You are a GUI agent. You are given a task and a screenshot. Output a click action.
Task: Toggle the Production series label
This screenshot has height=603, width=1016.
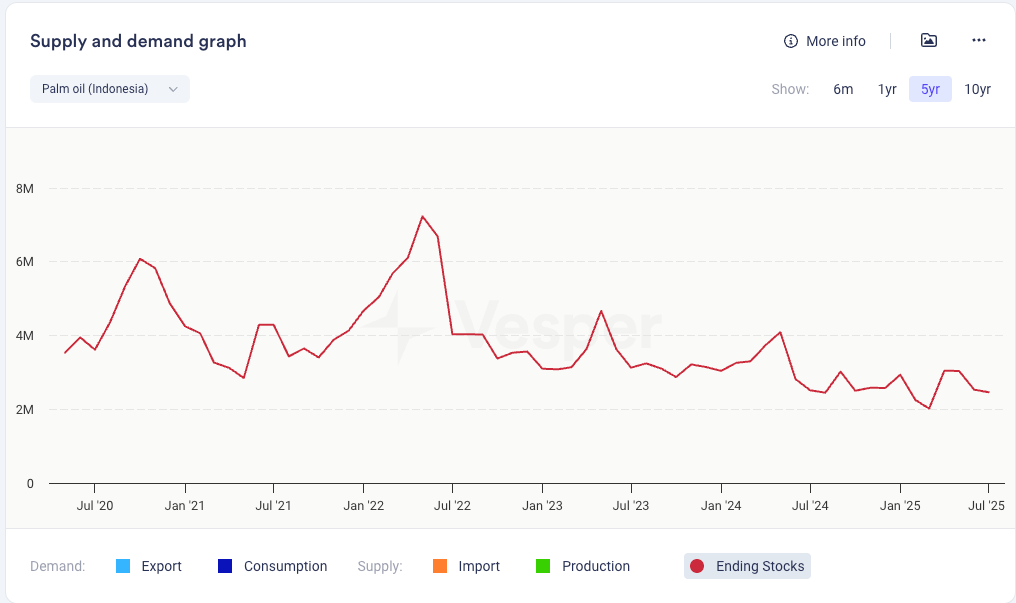[x=596, y=566]
